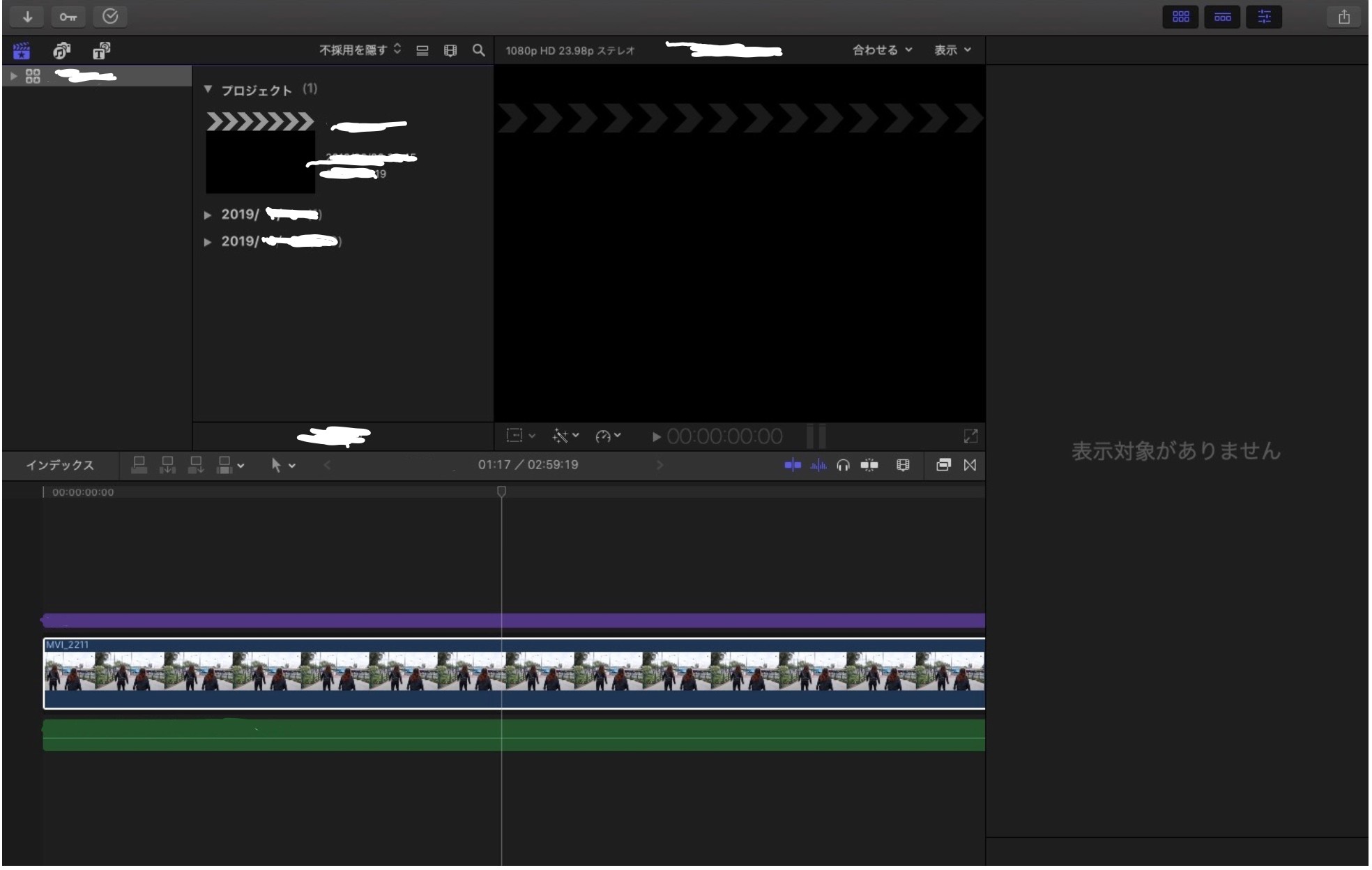Open the timeline clip appearance filmstrip icon
This screenshot has height=870, width=1372.
point(903,465)
